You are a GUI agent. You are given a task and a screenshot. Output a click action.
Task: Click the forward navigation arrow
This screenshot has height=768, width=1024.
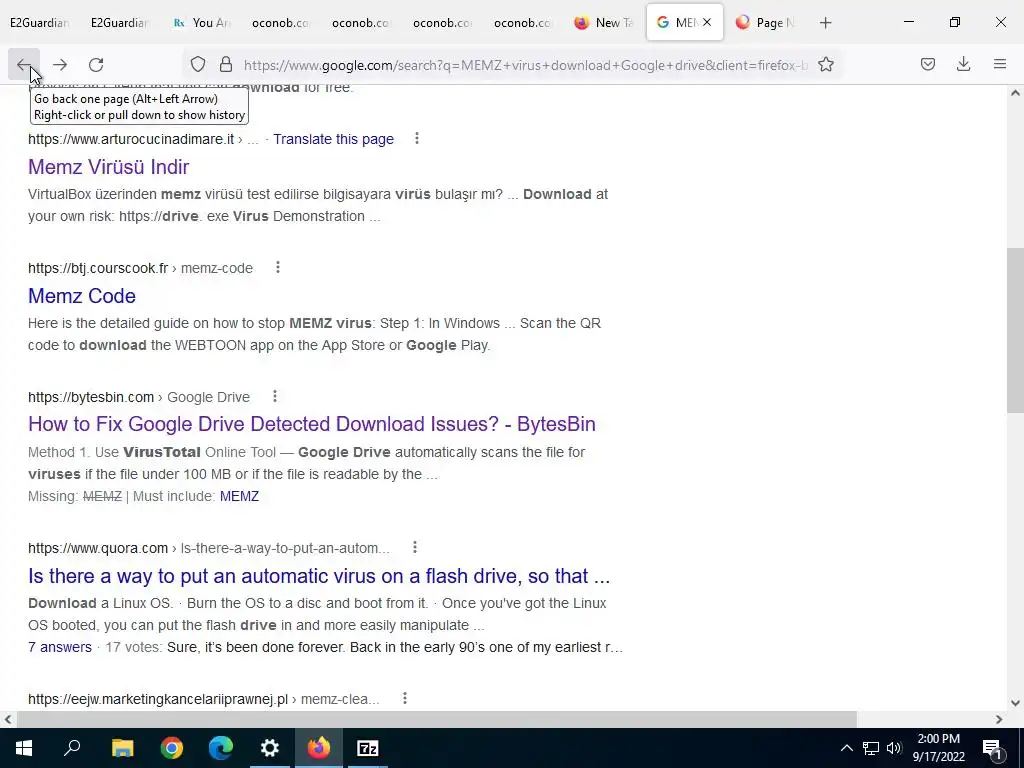click(60, 65)
